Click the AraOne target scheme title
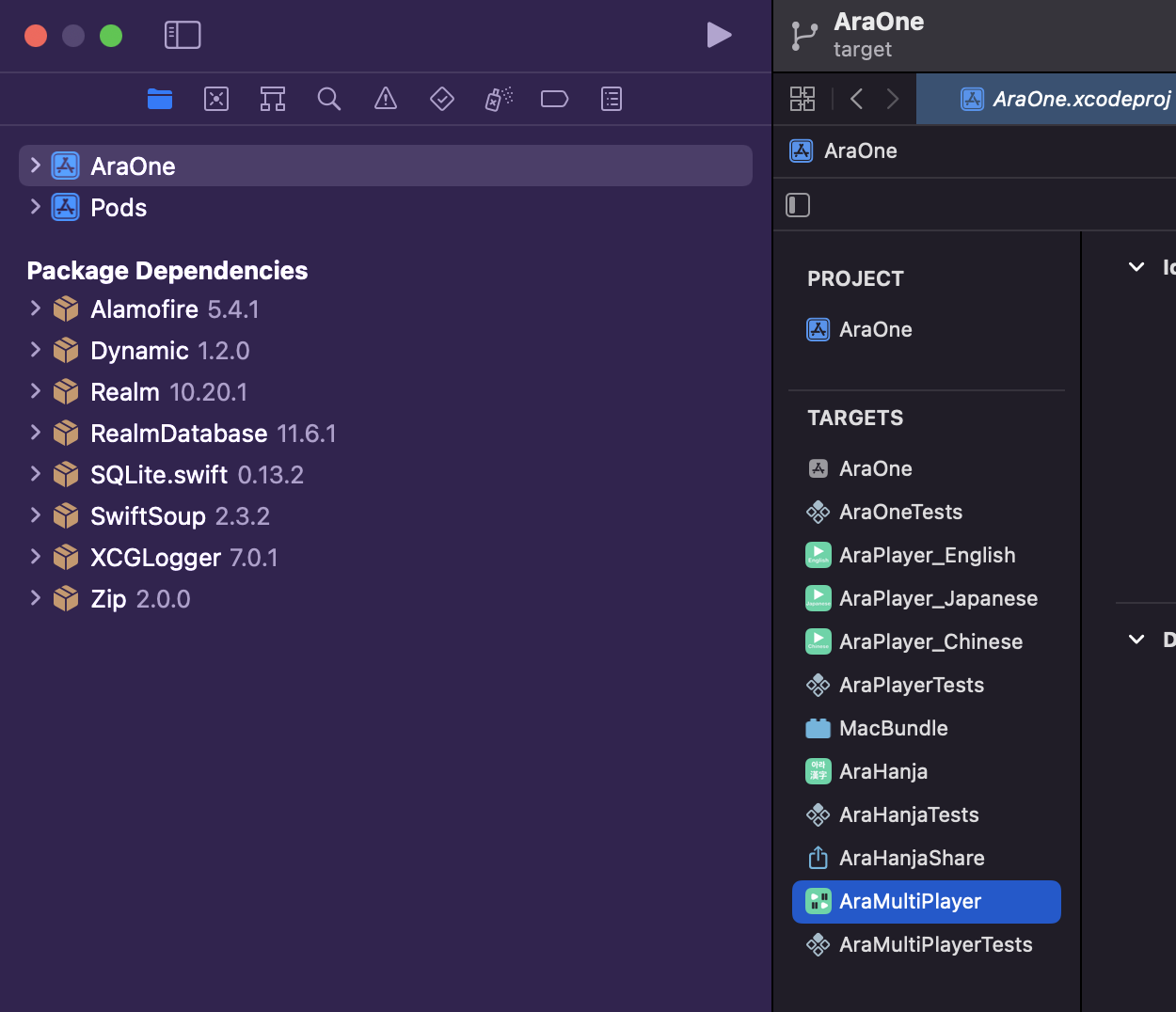Screen dimensions: 1176x1012 click(879, 22)
